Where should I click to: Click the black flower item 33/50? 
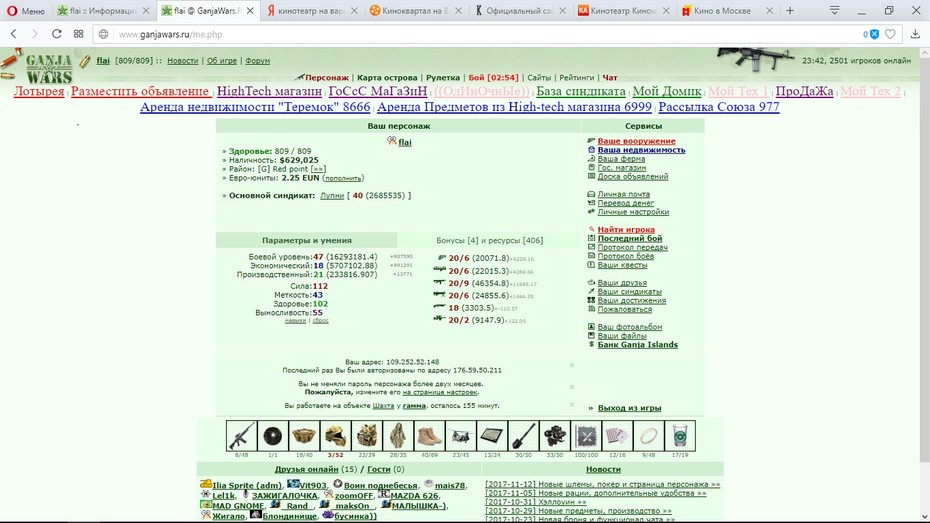(x=555, y=436)
